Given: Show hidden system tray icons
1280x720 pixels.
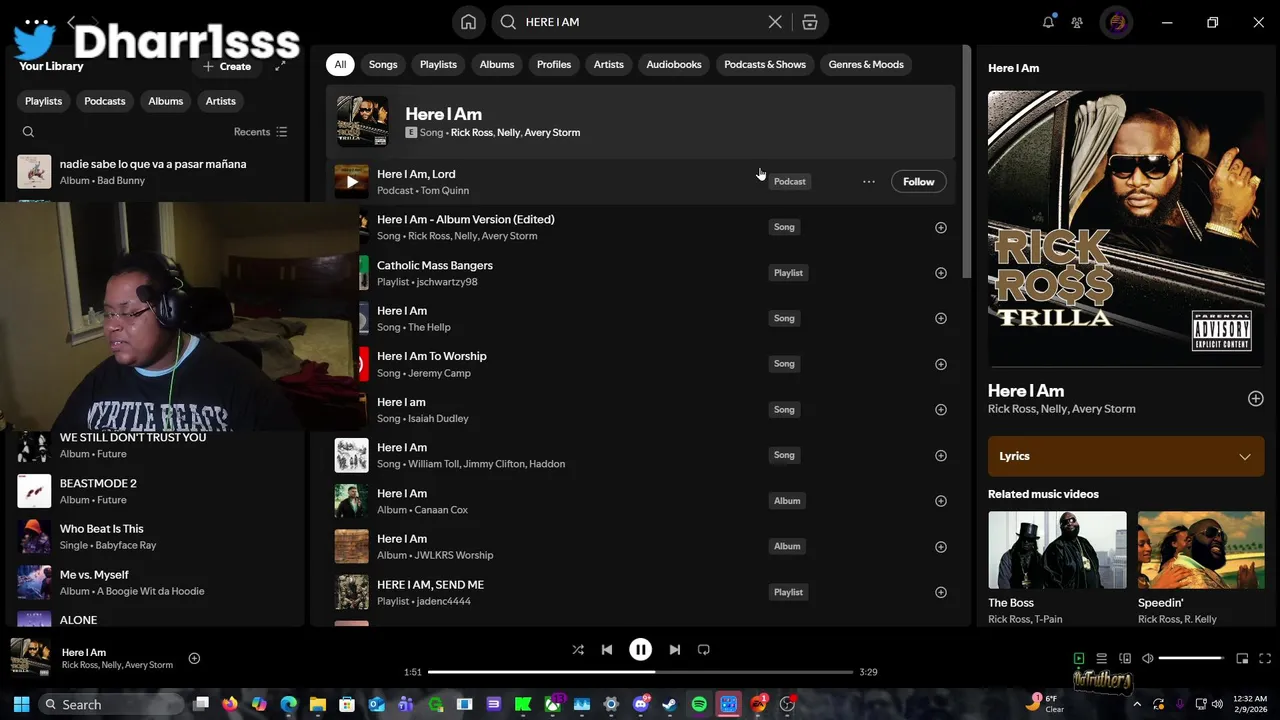Looking at the screenshot, I should coord(1137,704).
